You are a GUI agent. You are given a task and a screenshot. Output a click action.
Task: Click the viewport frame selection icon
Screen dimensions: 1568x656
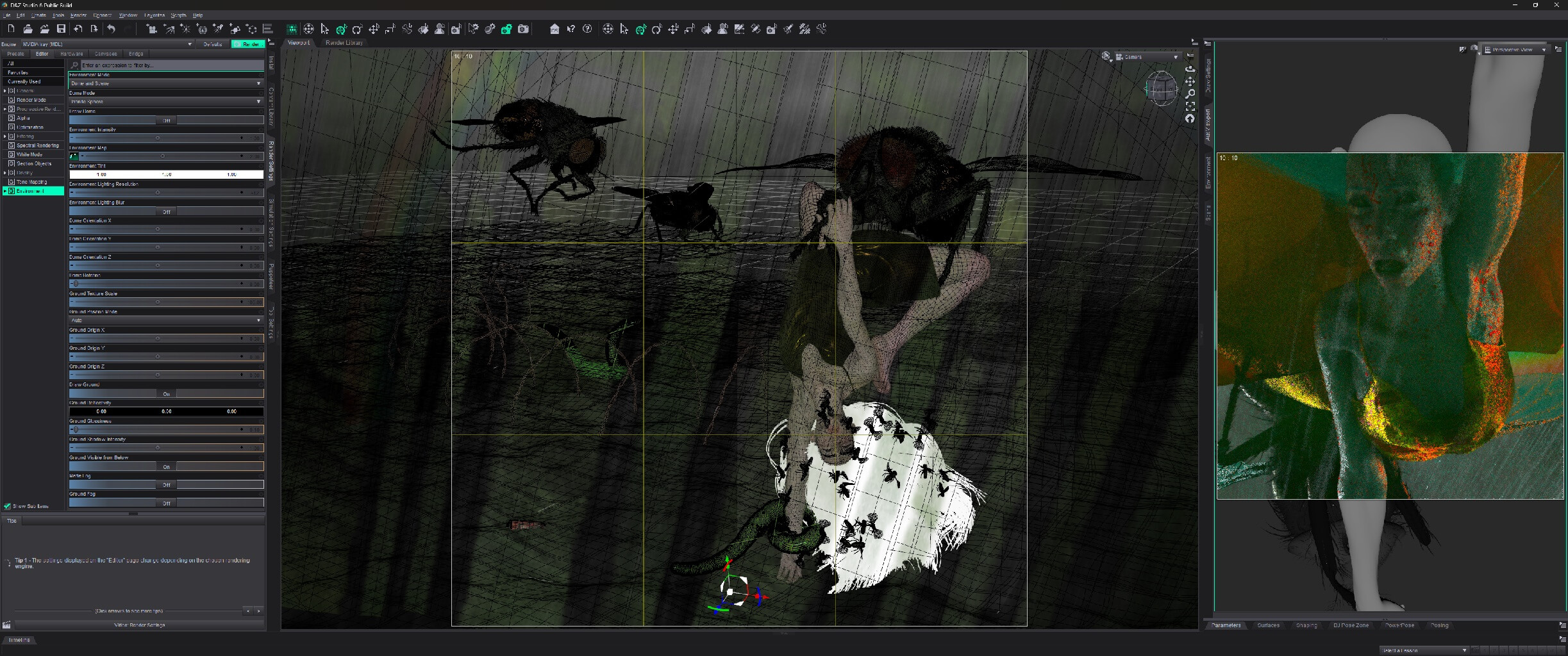(x=1190, y=106)
